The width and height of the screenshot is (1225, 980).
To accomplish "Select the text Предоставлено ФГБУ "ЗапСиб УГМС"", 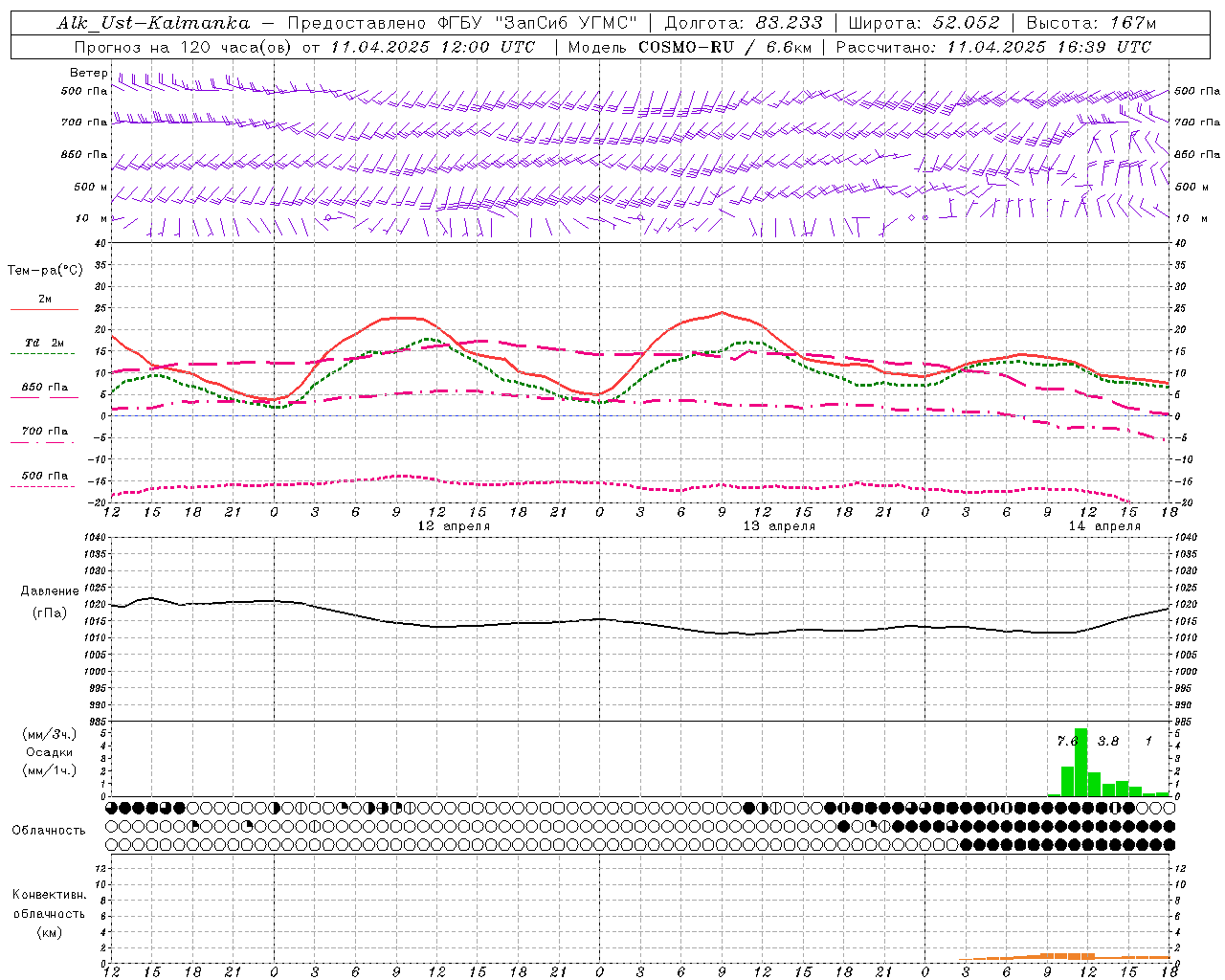I will pos(463,23).
